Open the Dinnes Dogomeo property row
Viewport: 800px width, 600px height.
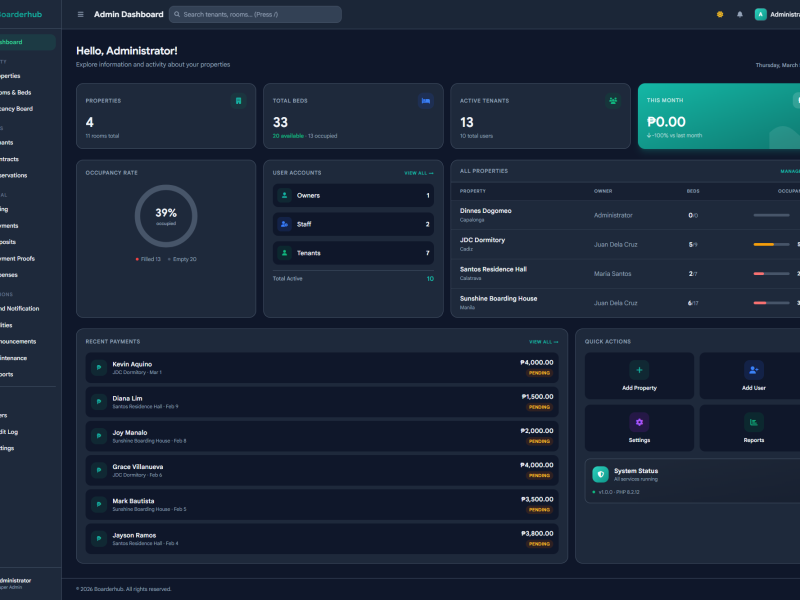coord(626,215)
